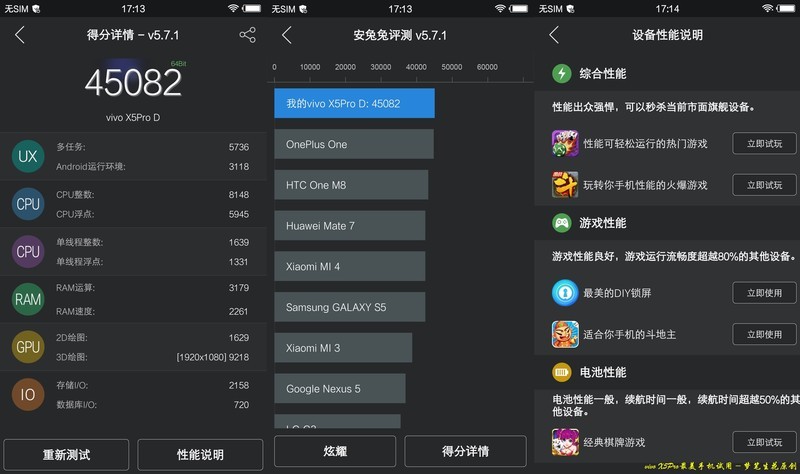The width and height of the screenshot is (800, 474).
Task: Tap the 性能说明 button
Action: tap(200, 455)
